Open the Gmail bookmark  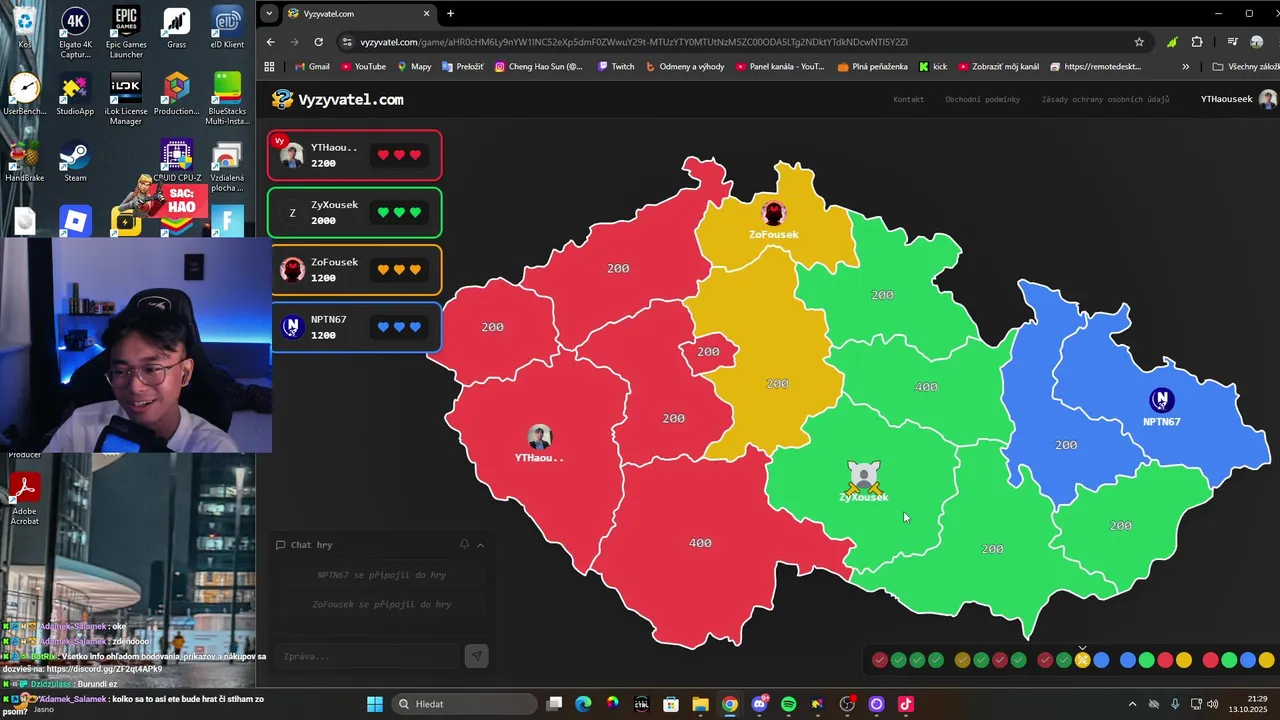point(312,67)
